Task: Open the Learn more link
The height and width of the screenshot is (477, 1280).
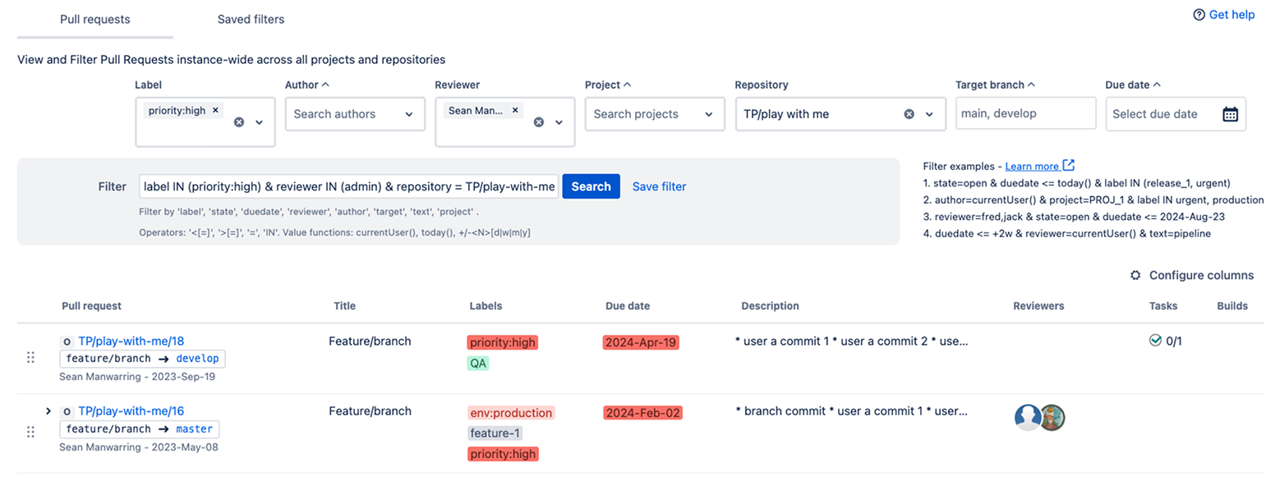Action: pyautogui.click(x=1032, y=166)
